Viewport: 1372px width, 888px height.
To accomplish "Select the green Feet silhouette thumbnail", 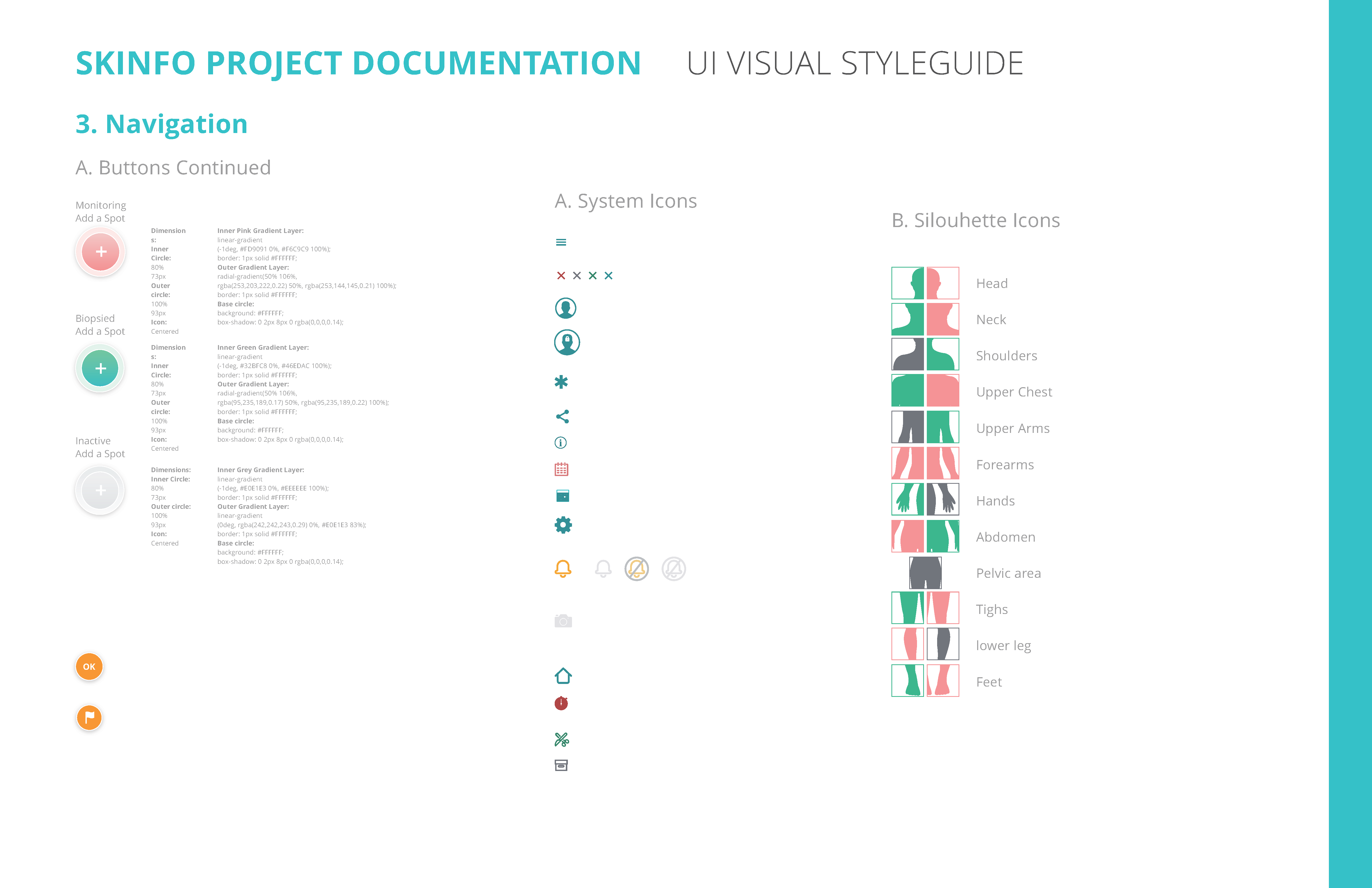I will coord(908,680).
